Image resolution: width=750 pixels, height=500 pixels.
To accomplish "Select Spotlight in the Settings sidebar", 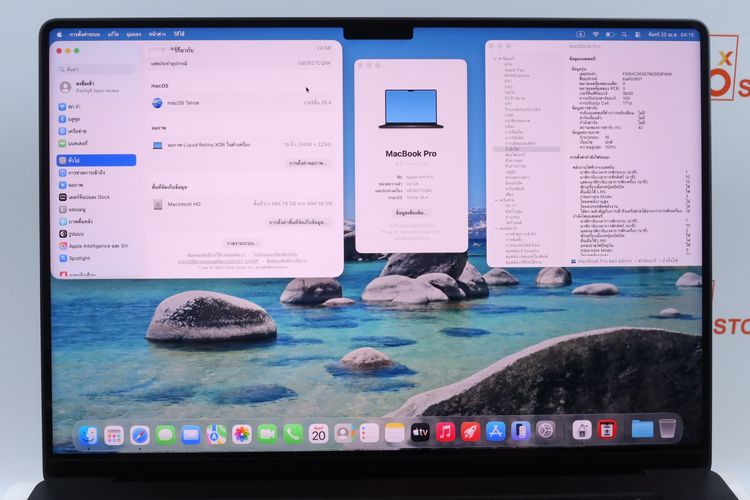I will click(96, 258).
